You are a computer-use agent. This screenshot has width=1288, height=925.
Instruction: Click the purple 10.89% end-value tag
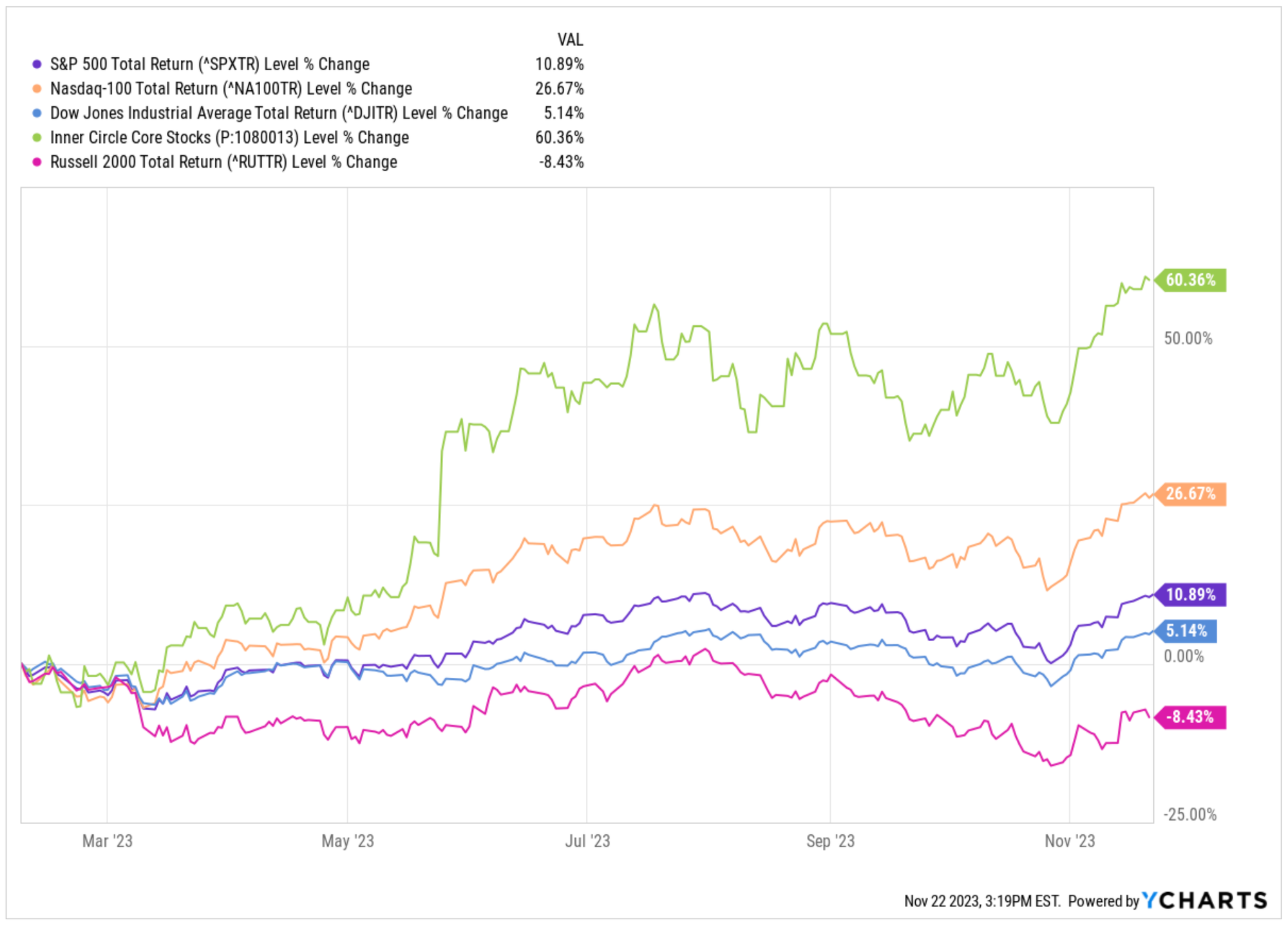click(1190, 594)
